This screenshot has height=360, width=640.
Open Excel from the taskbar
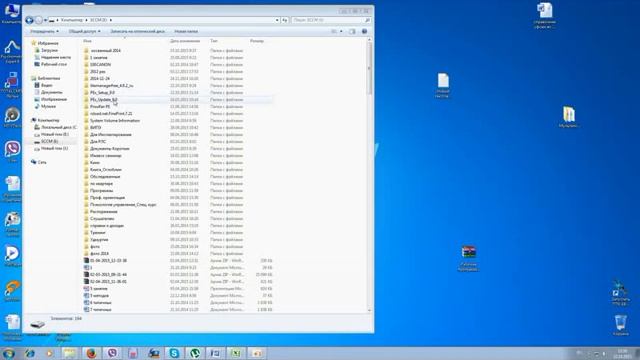point(236,353)
